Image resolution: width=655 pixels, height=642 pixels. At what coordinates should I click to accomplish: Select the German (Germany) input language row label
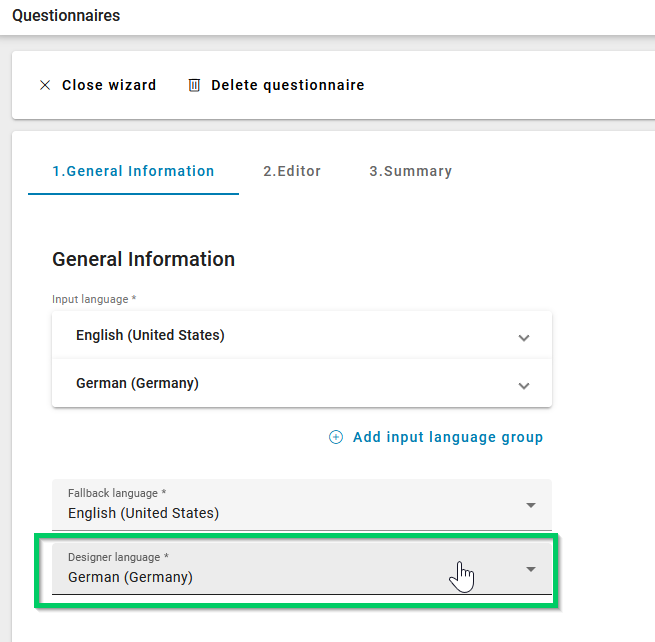click(137, 383)
